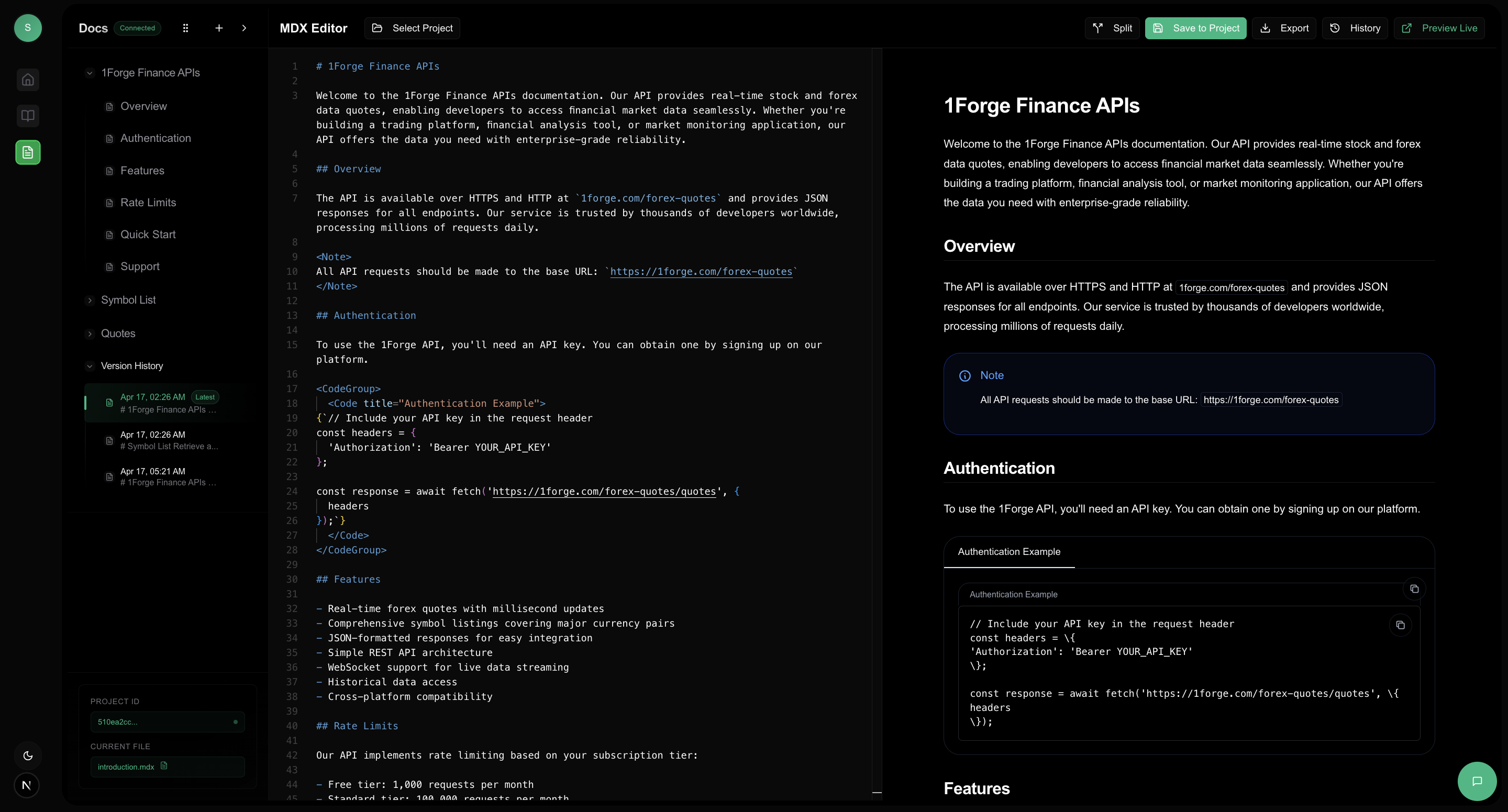Switch to Split view
The height and width of the screenshot is (812, 1508).
1112,28
